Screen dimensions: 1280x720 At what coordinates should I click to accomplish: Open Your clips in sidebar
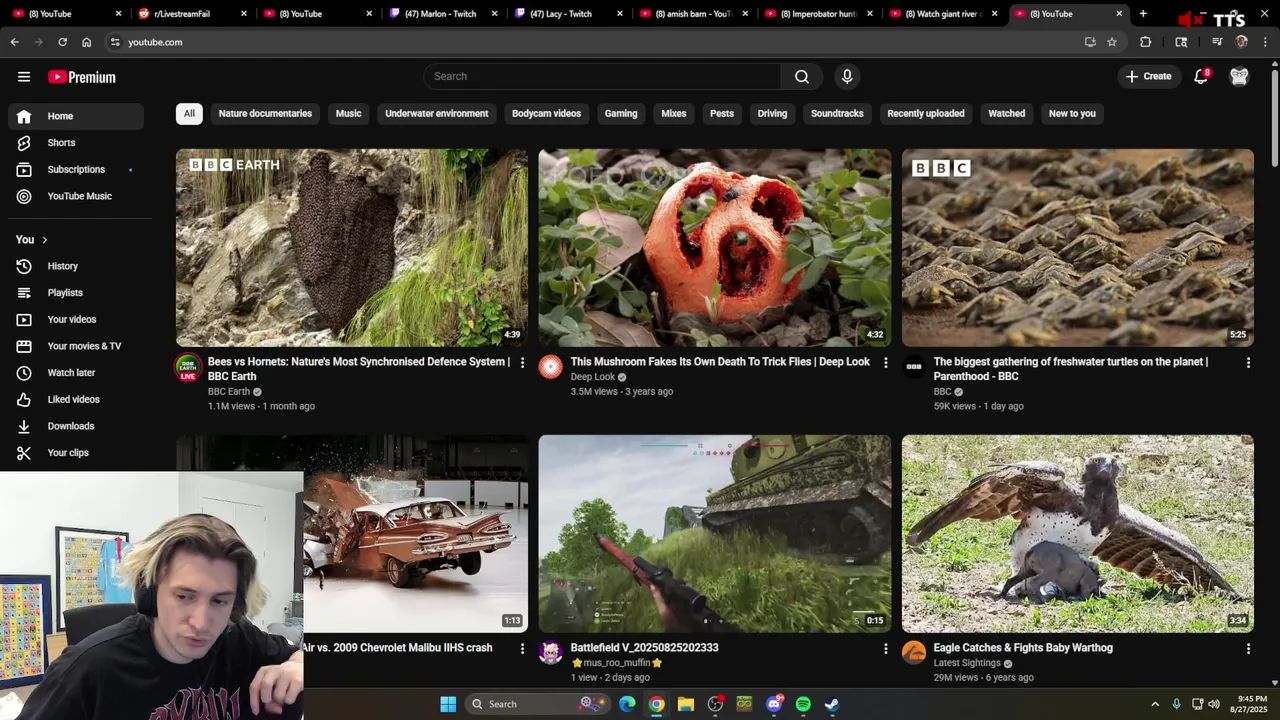pos(76,453)
